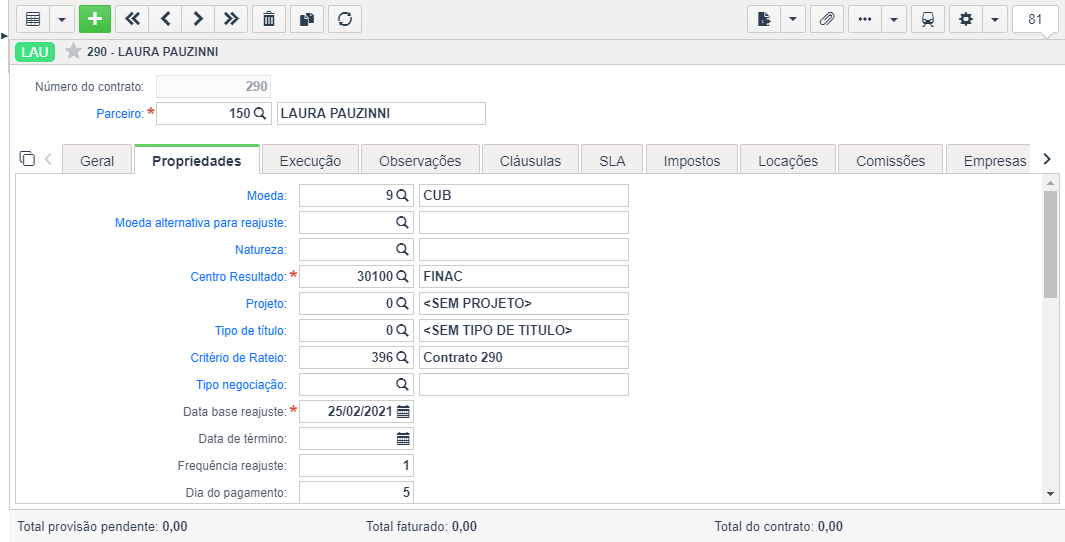Image resolution: width=1065 pixels, height=542 pixels.
Task: Click the Tipo de título label link
Action: coord(251,331)
